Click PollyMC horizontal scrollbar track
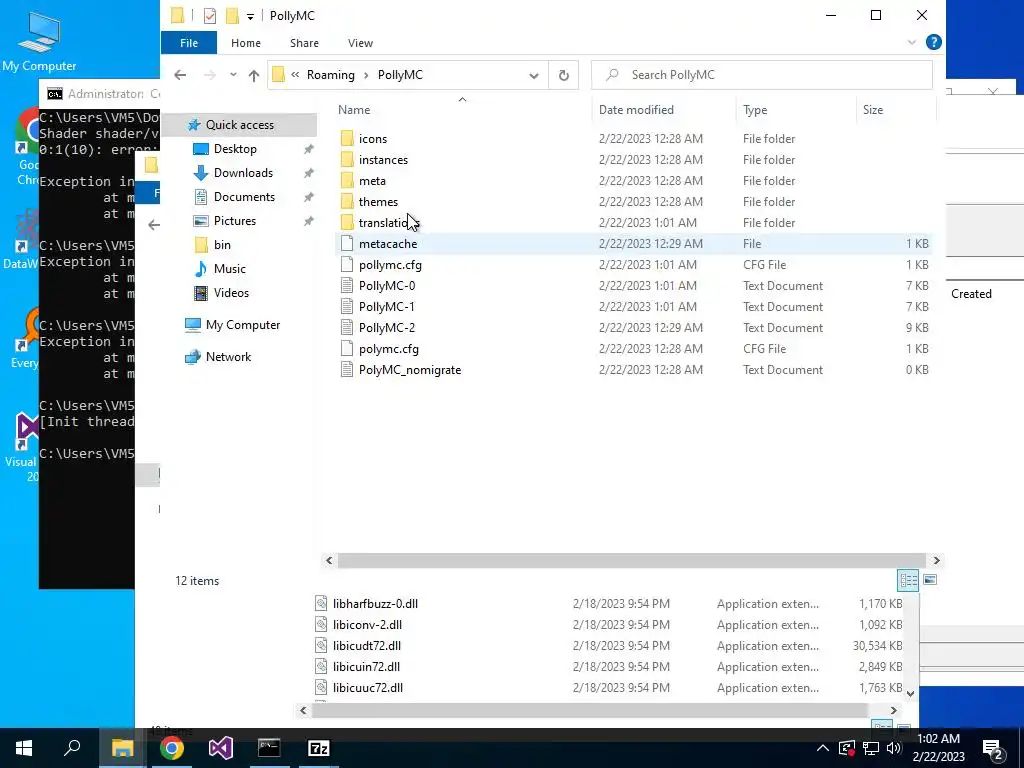The width and height of the screenshot is (1024, 768). tap(632, 560)
